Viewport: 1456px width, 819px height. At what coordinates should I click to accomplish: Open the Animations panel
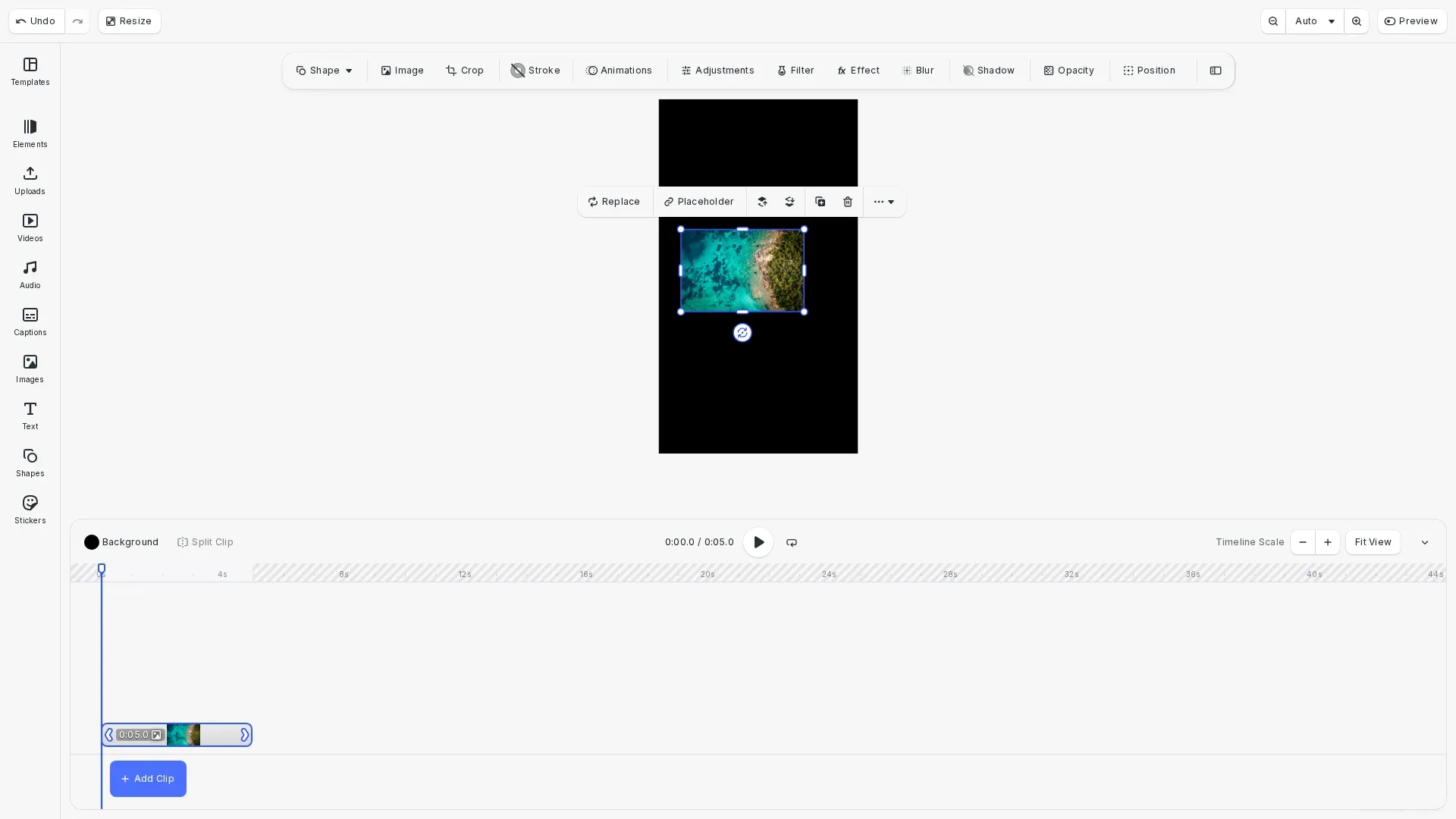pyautogui.click(x=620, y=71)
